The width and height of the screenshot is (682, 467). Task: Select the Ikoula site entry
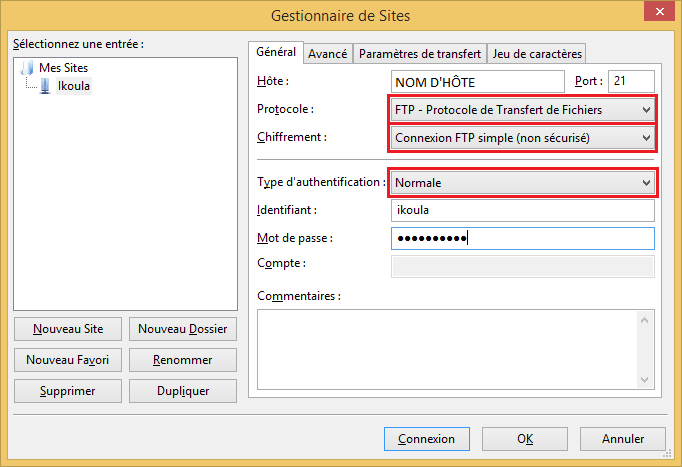tap(74, 86)
